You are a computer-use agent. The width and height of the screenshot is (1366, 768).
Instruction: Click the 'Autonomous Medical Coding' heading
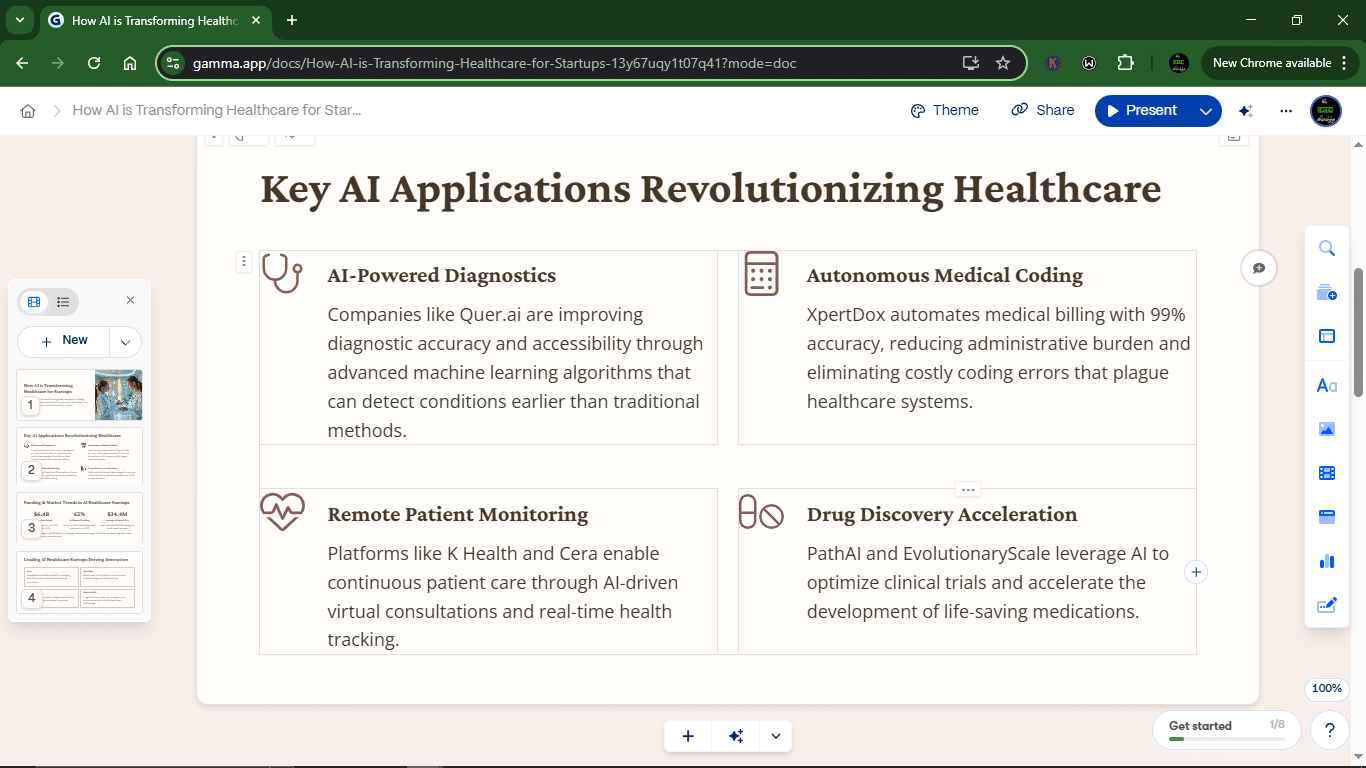click(945, 276)
